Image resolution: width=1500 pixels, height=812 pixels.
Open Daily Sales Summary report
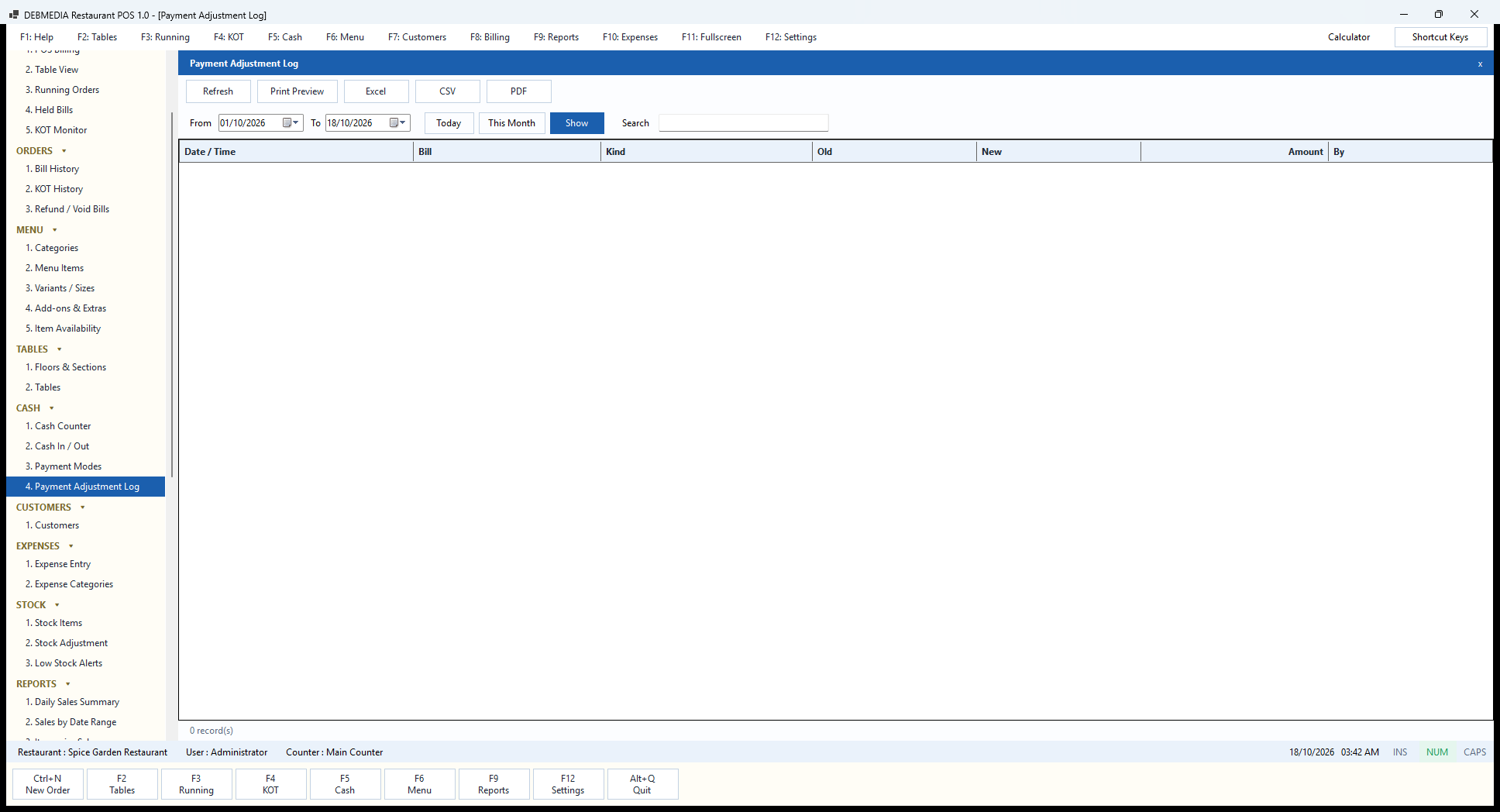click(x=73, y=702)
